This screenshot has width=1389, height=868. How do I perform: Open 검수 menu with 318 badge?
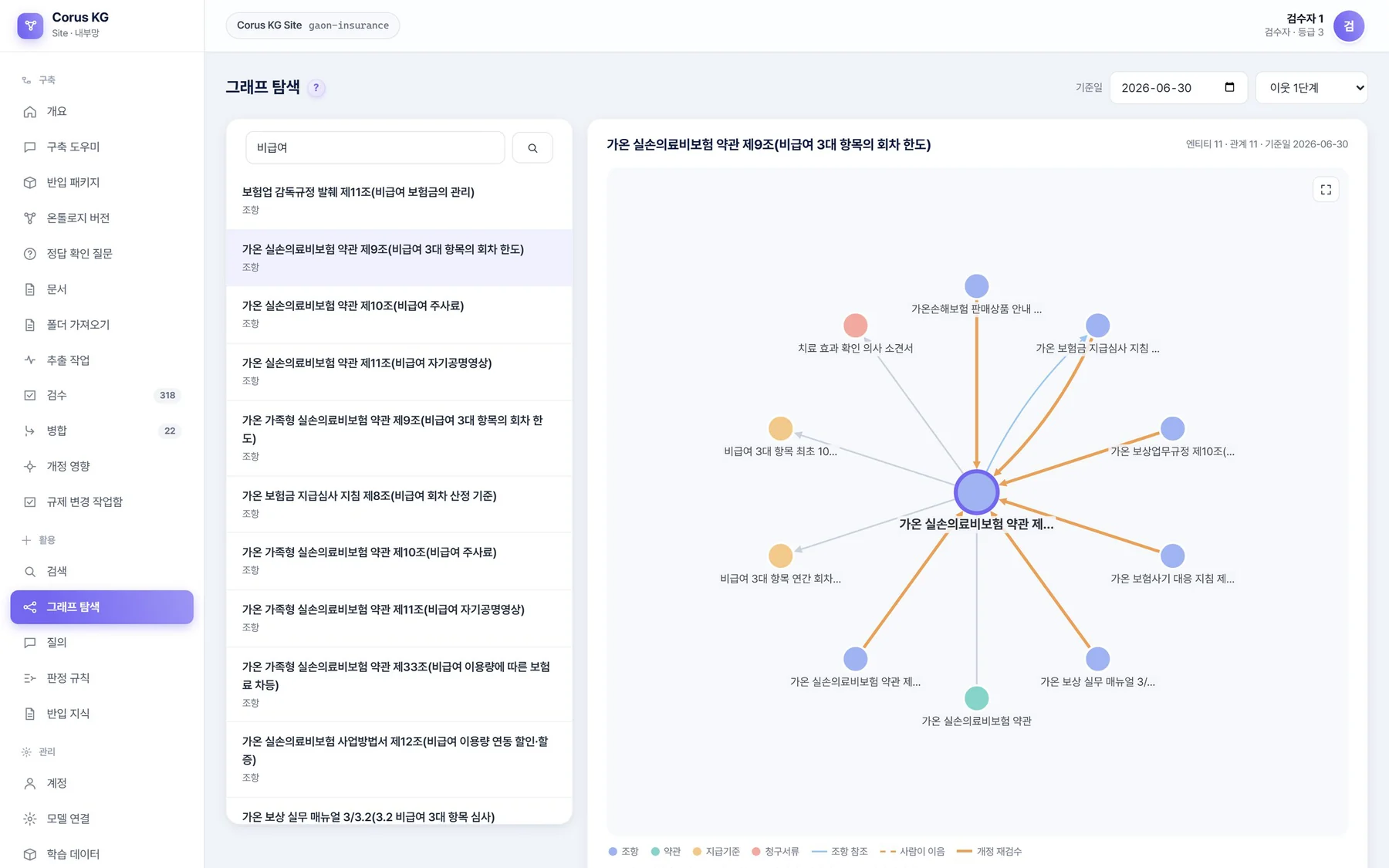pos(102,395)
